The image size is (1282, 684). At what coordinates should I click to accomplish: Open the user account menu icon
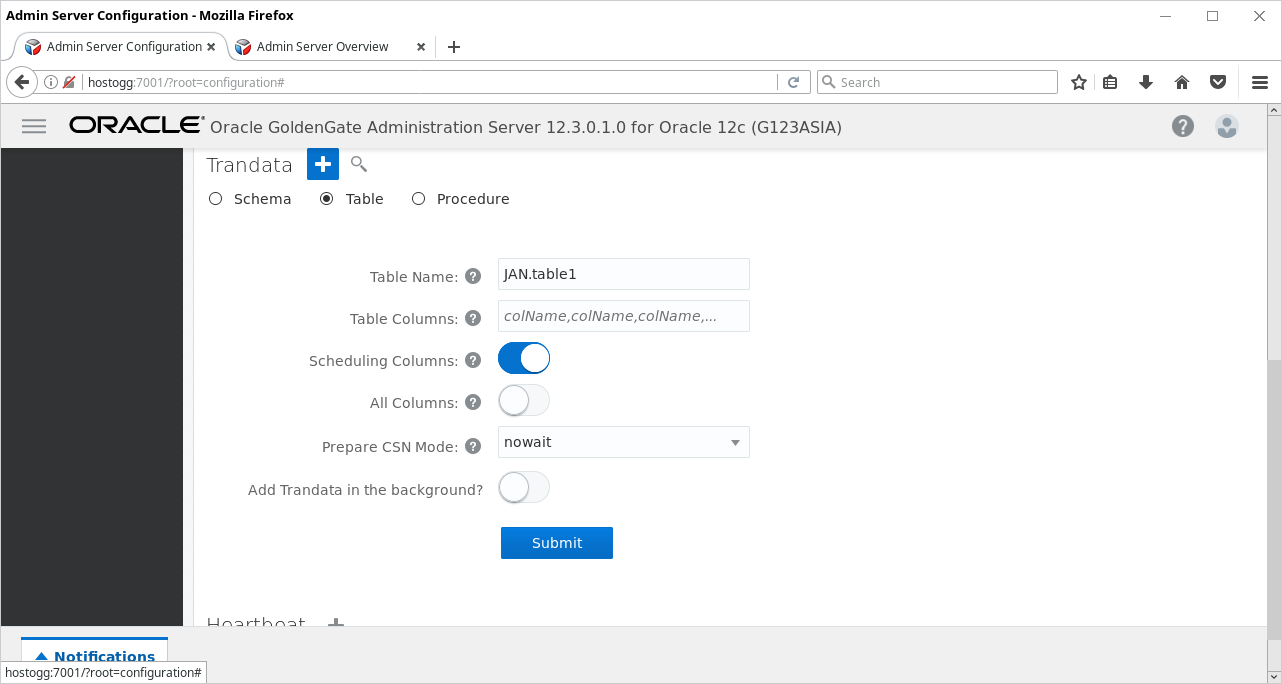(x=1227, y=126)
